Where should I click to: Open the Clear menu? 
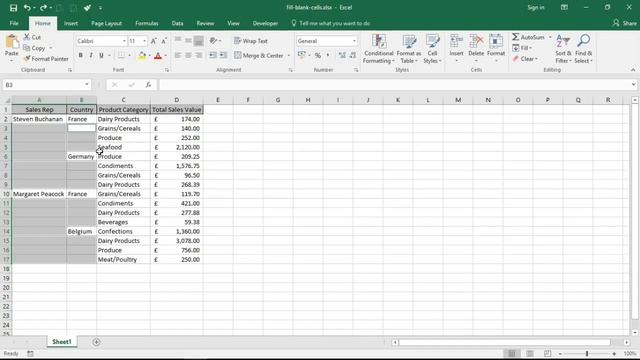(x=525, y=59)
